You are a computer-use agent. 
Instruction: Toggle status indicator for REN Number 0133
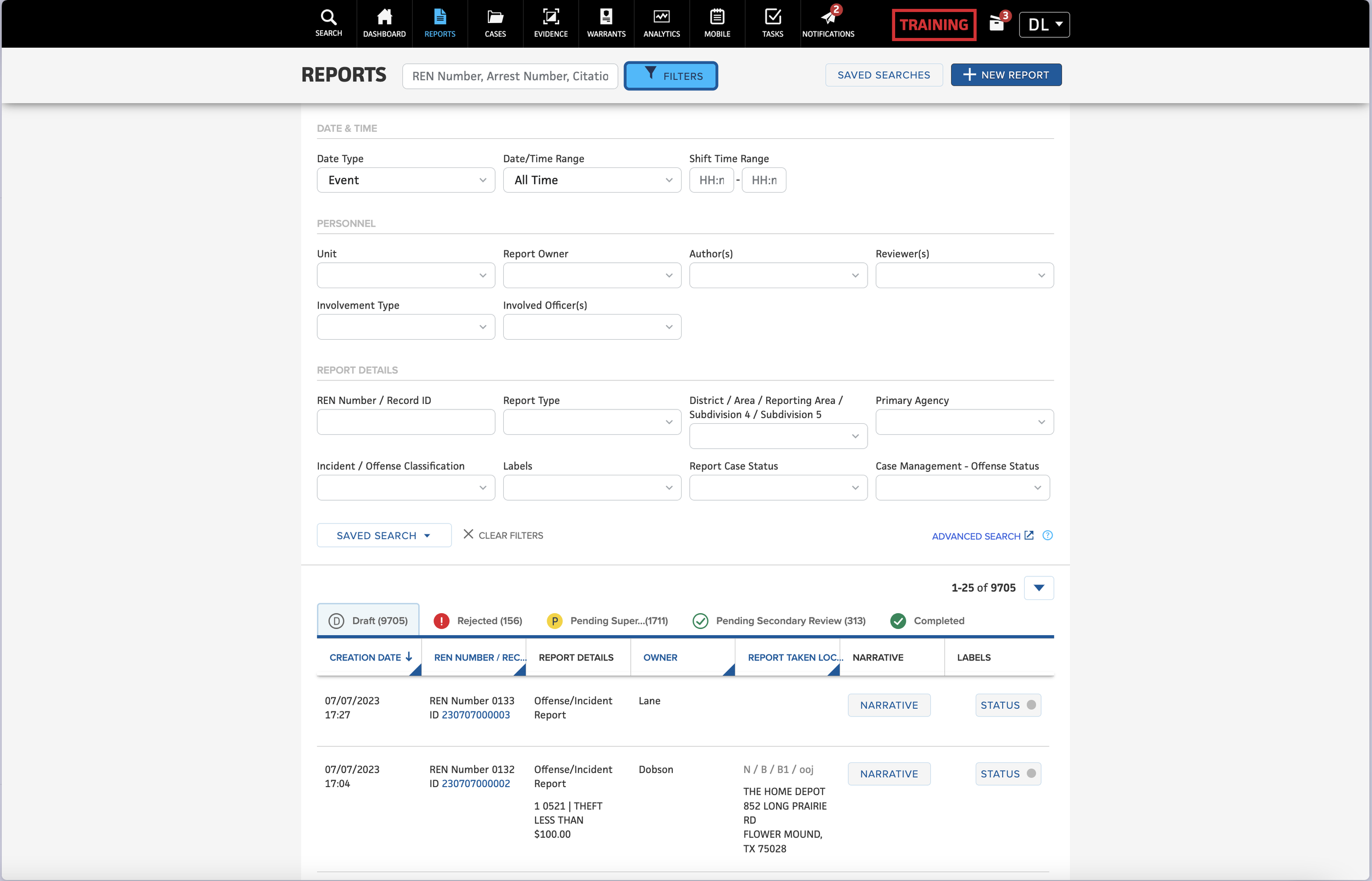tap(1008, 705)
